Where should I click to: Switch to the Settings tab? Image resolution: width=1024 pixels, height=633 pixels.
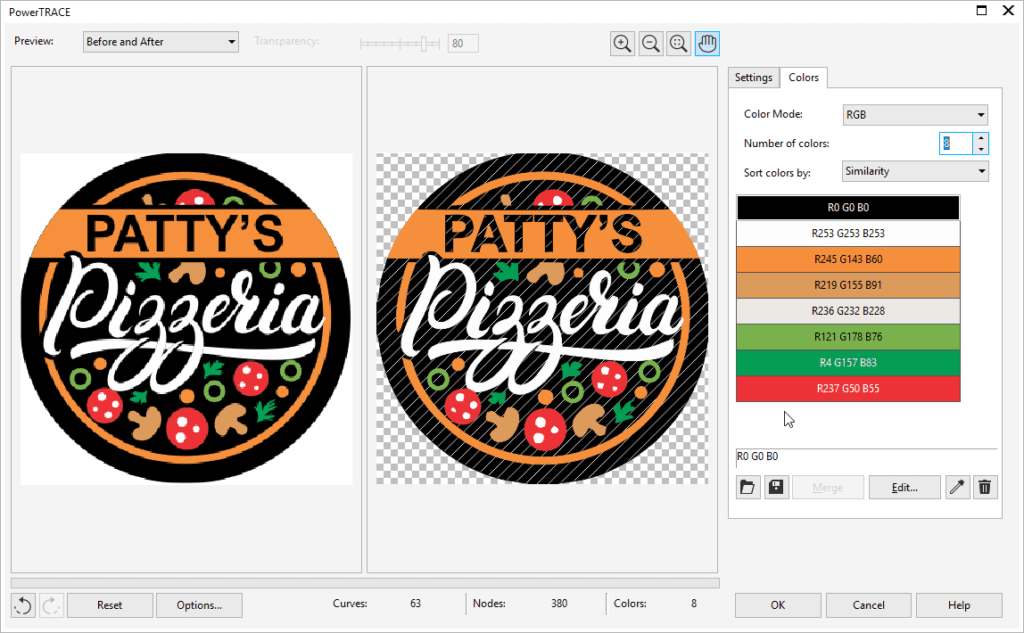coord(753,77)
